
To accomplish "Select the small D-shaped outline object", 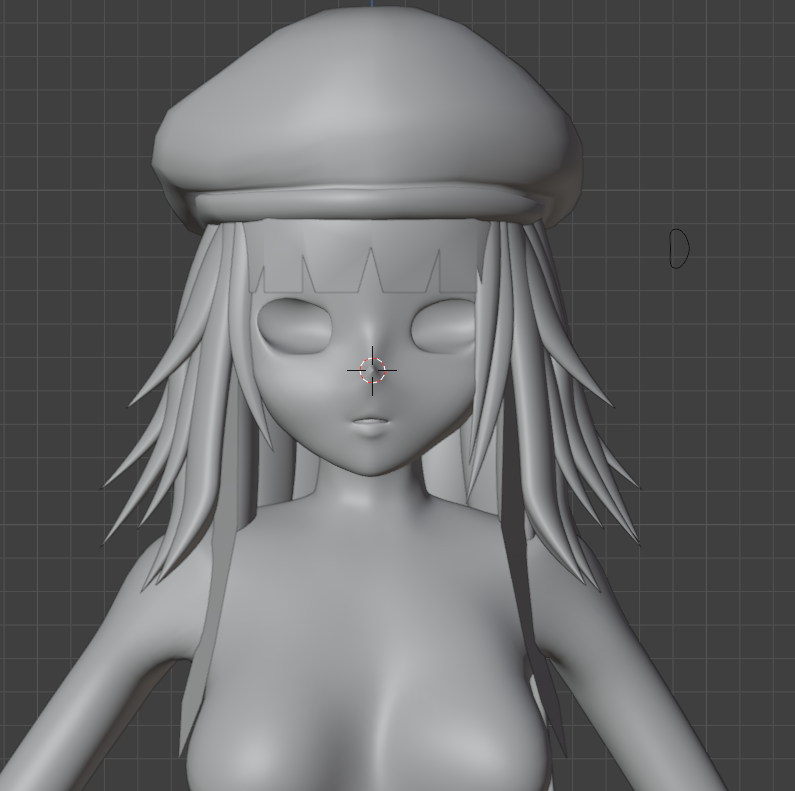I will (679, 248).
